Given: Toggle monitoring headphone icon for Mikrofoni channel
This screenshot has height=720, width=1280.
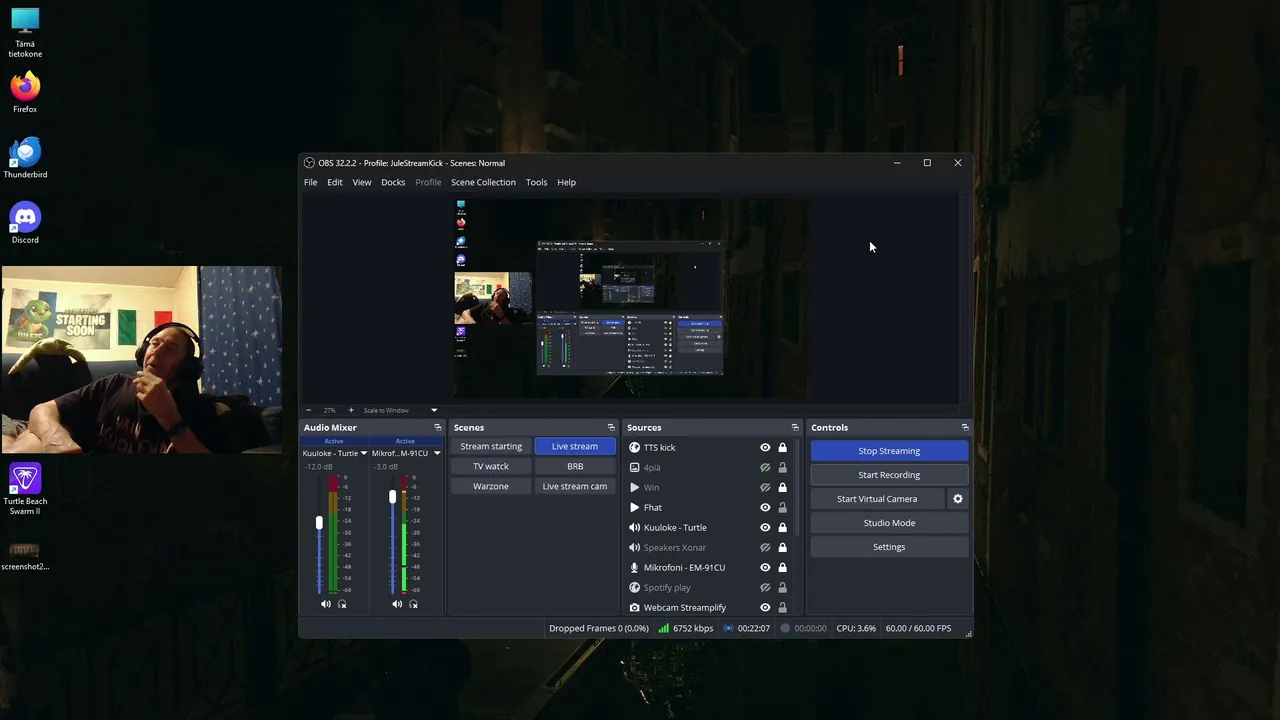Looking at the screenshot, I should 414,604.
